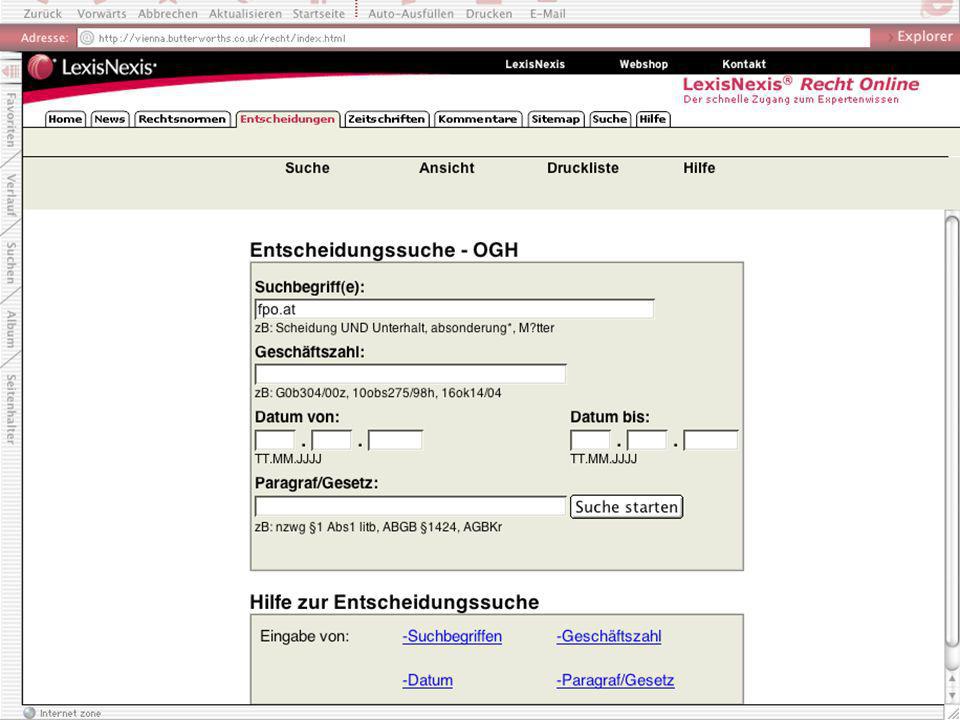This screenshot has width=960, height=720.
Task: Click the Geschäftszahl input field
Action: click(410, 374)
